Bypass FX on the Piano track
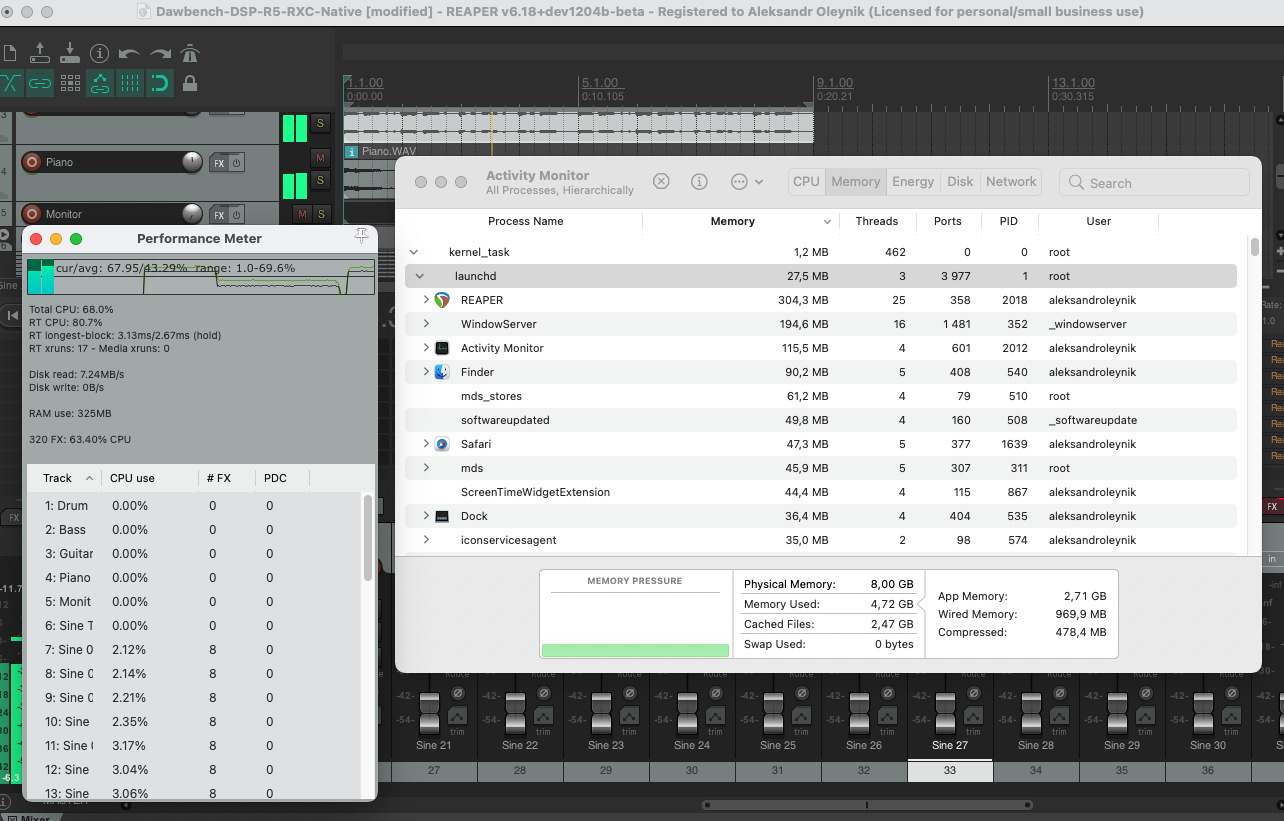The width and height of the screenshot is (1284, 821). (x=237, y=162)
